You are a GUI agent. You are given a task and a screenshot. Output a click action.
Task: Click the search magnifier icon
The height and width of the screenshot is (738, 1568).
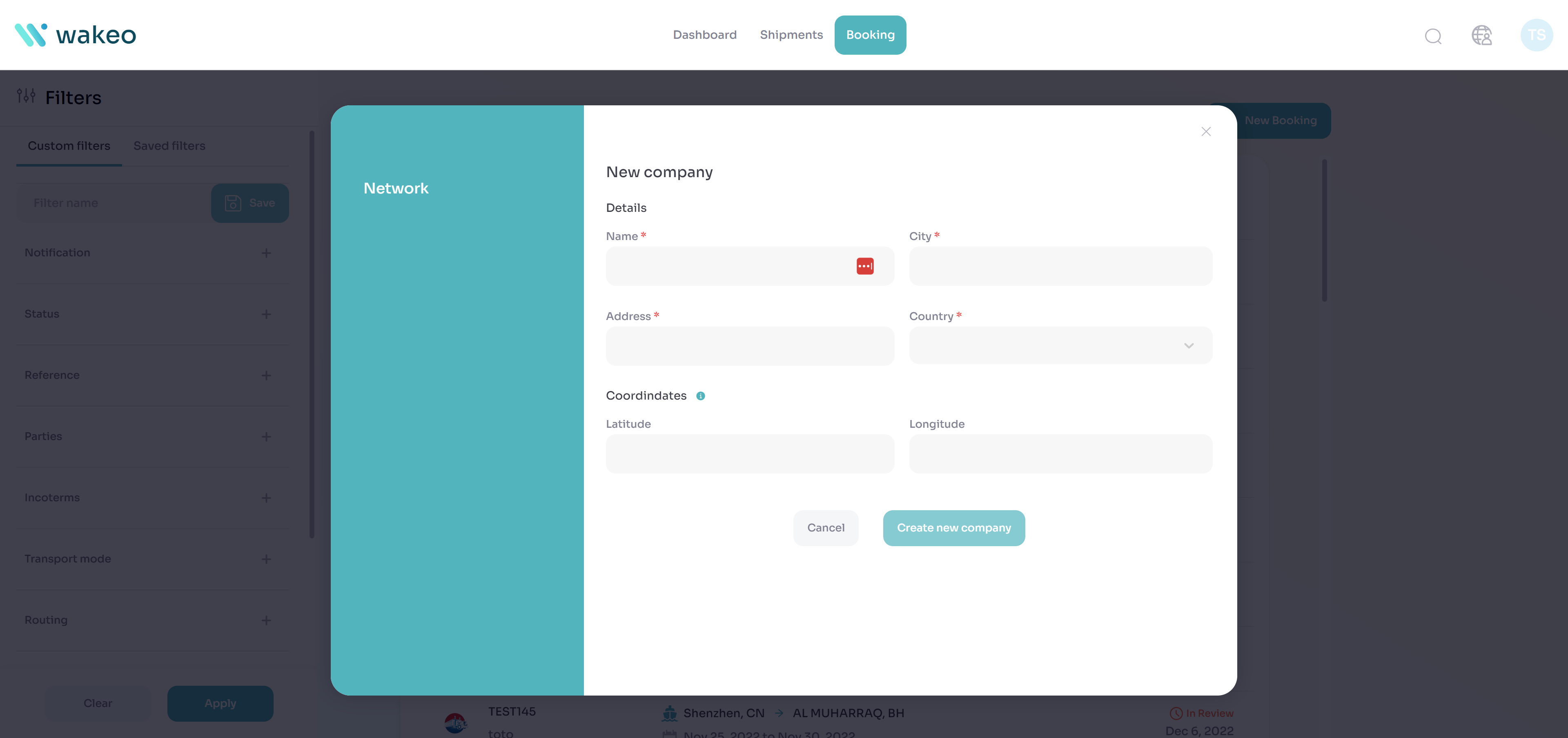1433,36
